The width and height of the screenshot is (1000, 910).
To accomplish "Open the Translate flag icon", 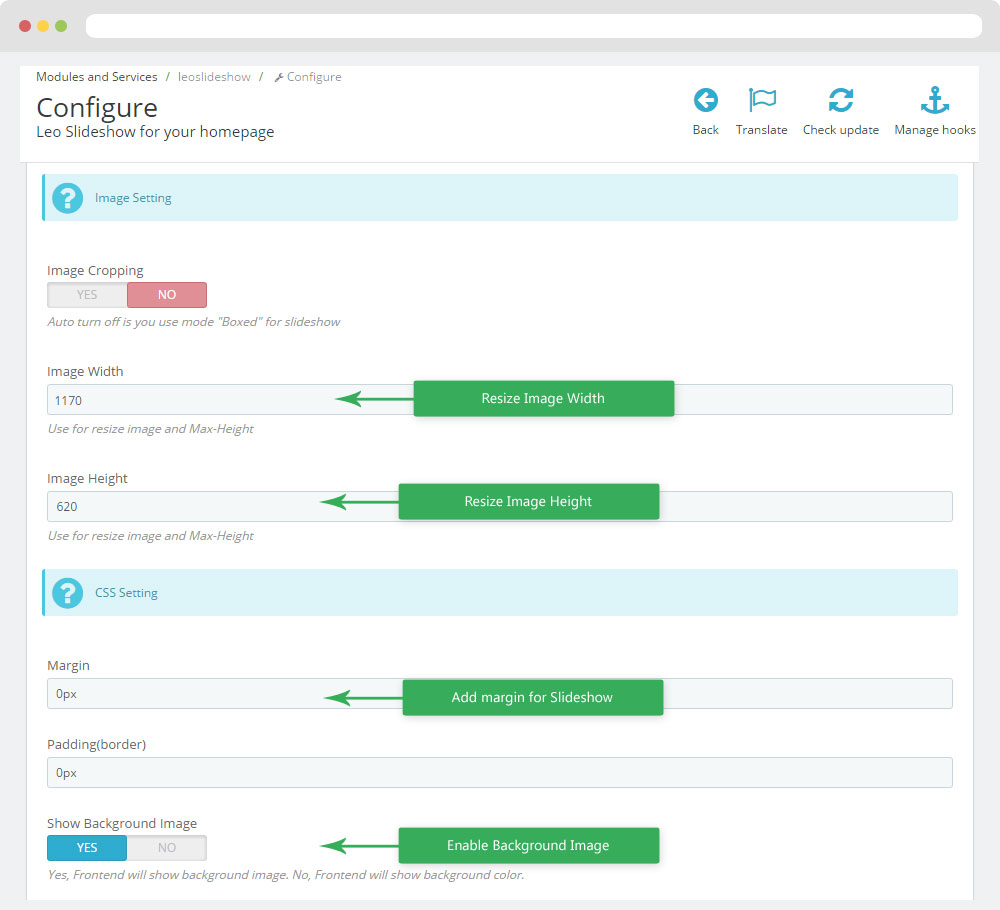I will pyautogui.click(x=762, y=100).
